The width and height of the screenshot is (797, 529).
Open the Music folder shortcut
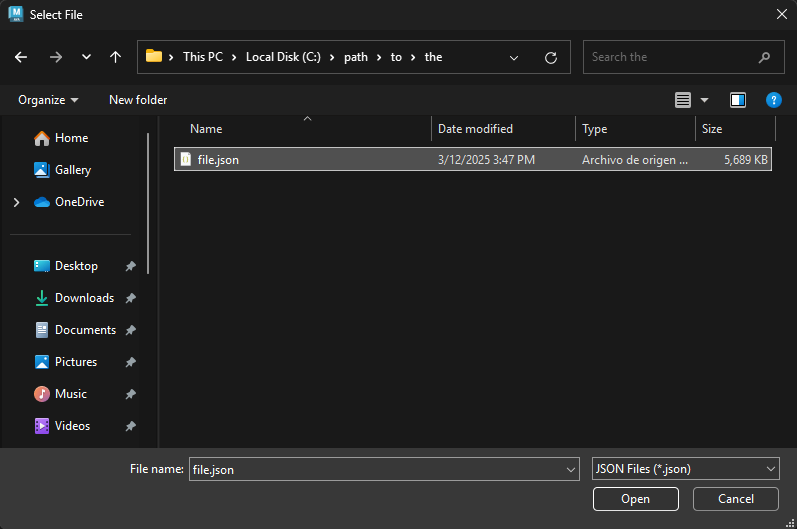[x=70, y=394]
